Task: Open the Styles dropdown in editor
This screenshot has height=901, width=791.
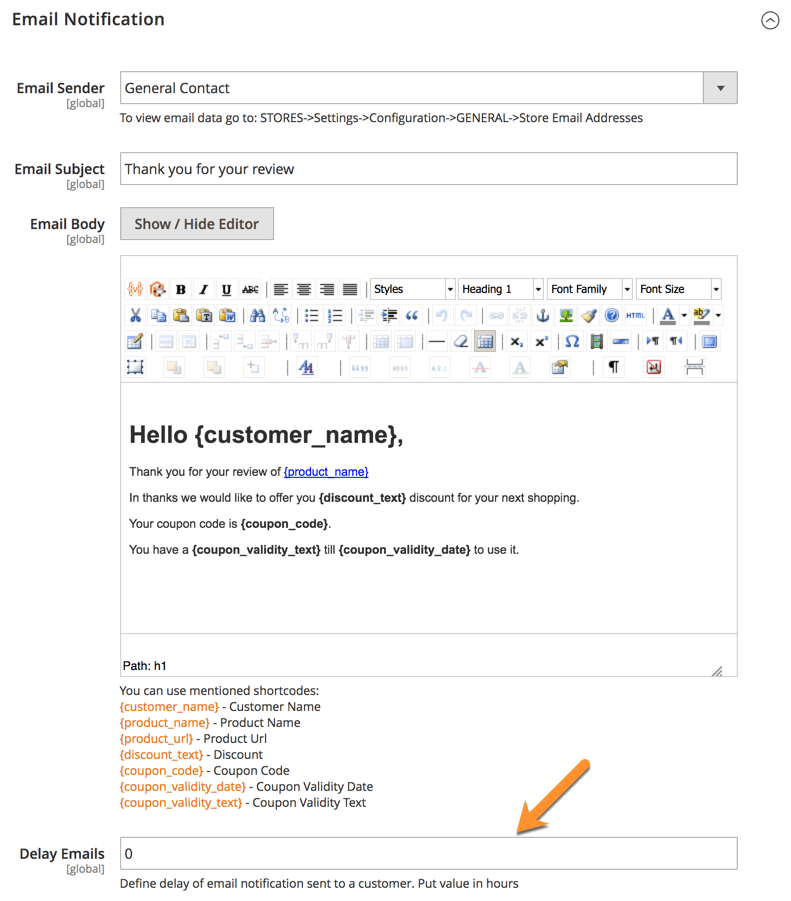Action: pos(412,289)
